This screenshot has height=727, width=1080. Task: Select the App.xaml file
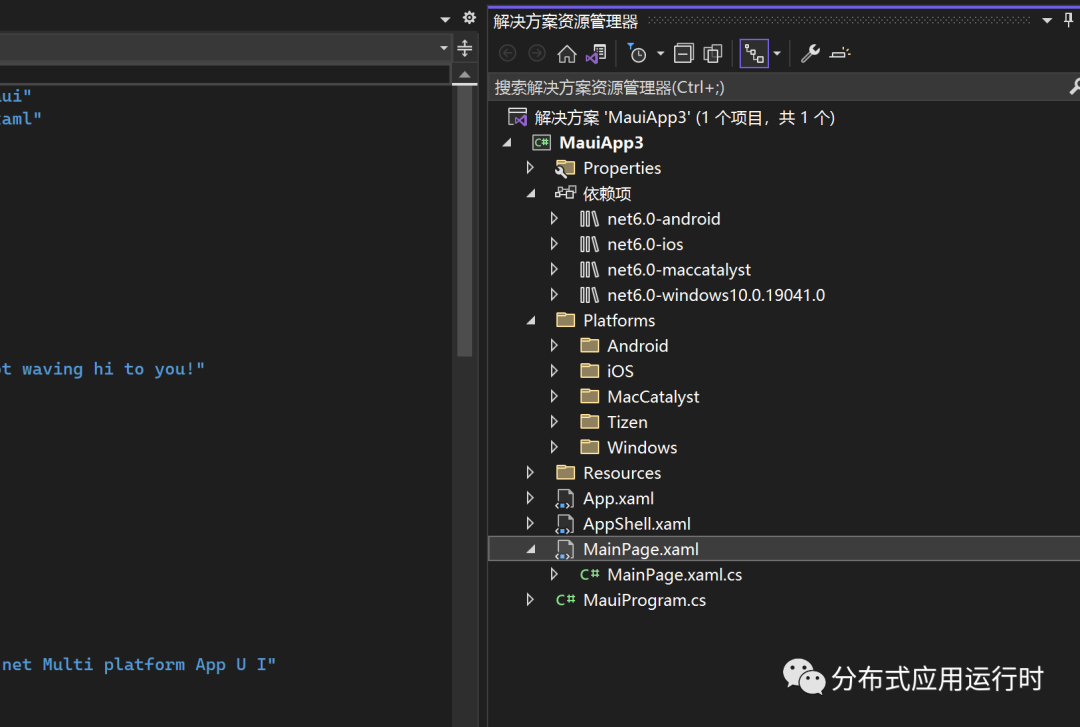(x=619, y=499)
